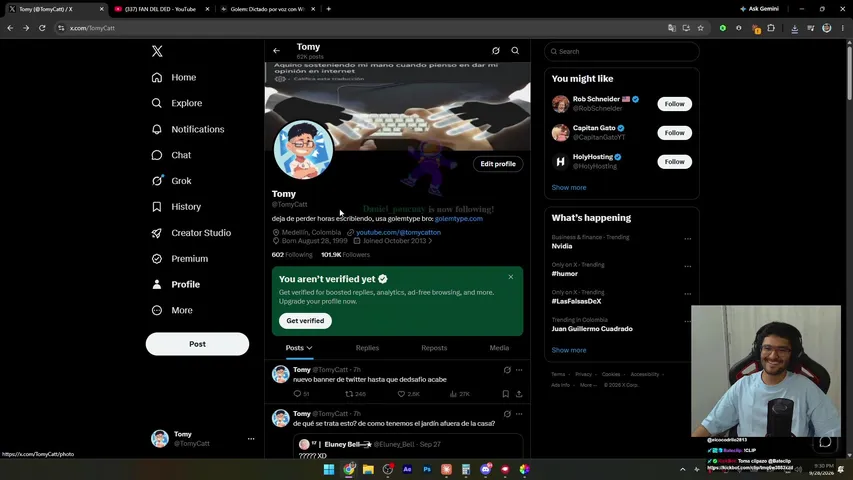This screenshot has width=853, height=480.
Task: Click Ask Gemini button
Action: [759, 9]
